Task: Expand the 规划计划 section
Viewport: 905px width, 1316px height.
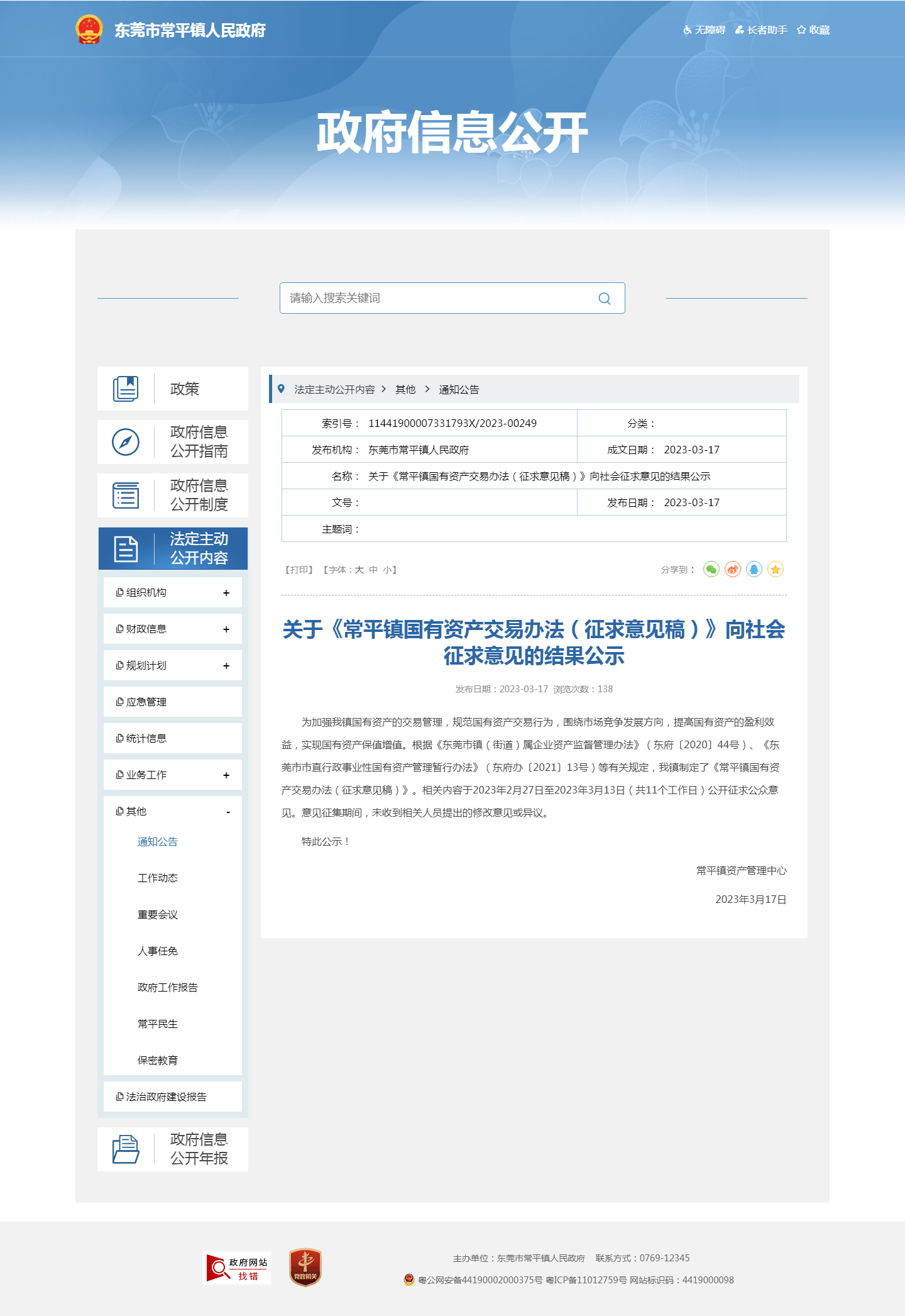Action: [226, 666]
